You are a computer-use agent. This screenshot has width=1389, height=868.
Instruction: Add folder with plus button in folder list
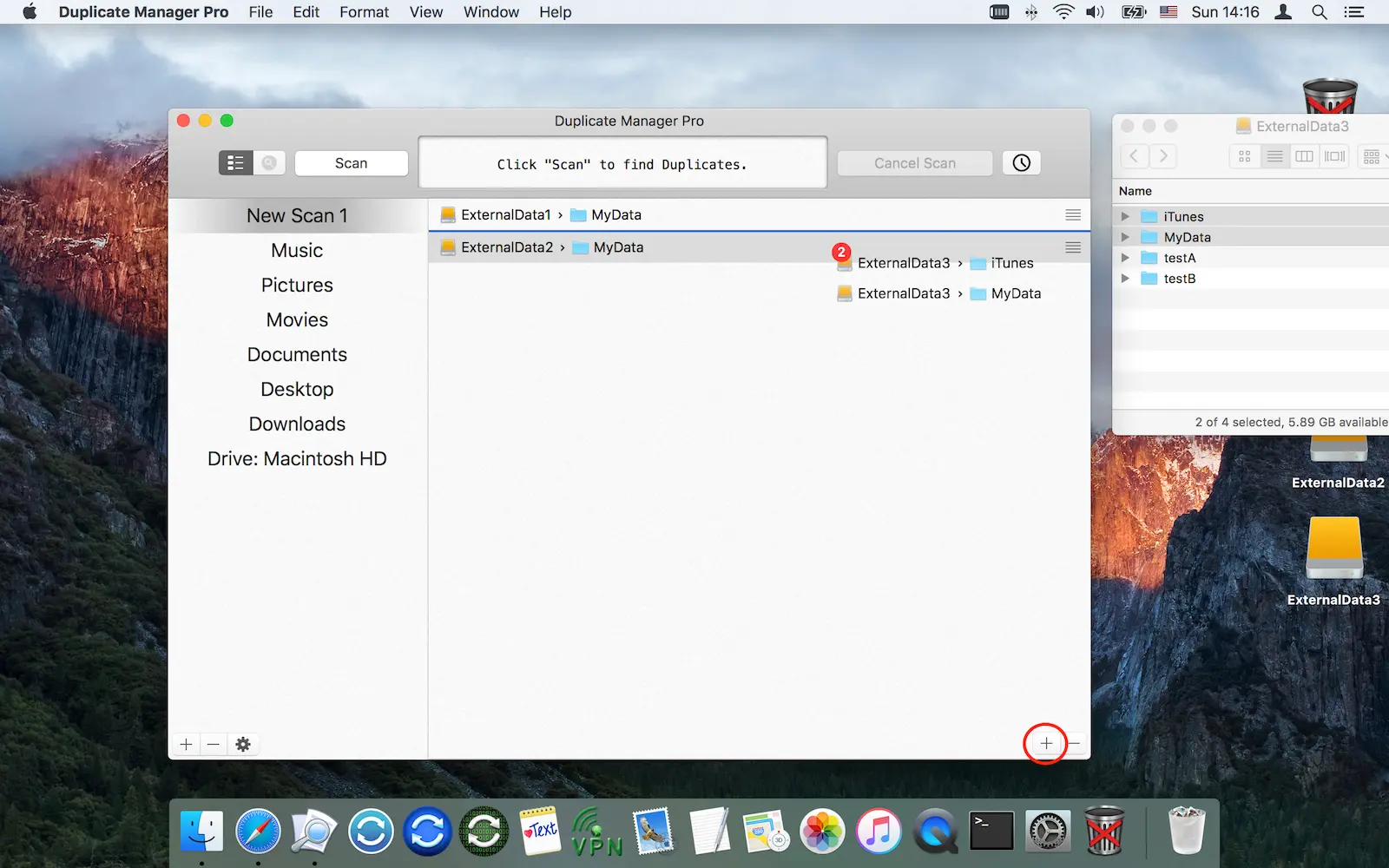1046,744
